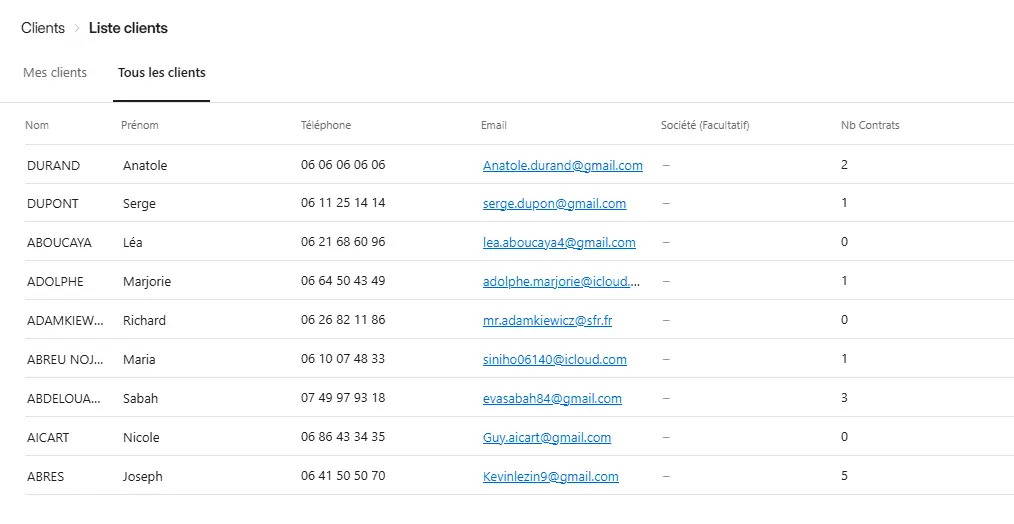Click the Nb Contrats column header
The width and height of the screenshot is (1014, 524).
coord(869,126)
